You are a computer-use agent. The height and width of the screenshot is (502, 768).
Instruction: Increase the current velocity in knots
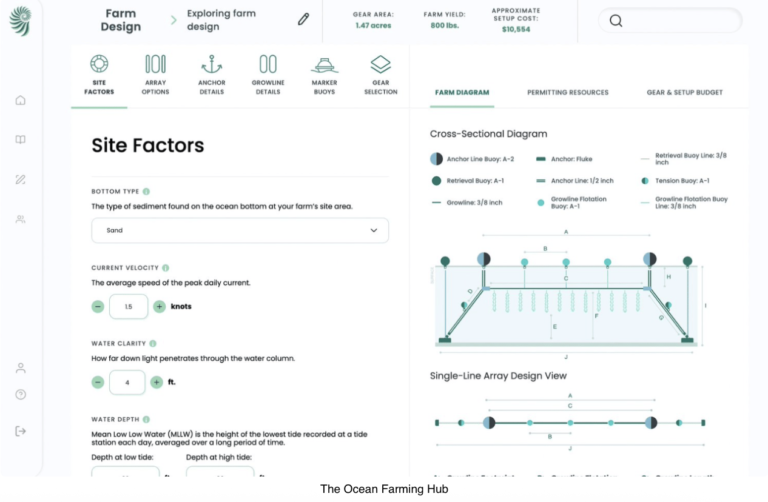tap(159, 307)
